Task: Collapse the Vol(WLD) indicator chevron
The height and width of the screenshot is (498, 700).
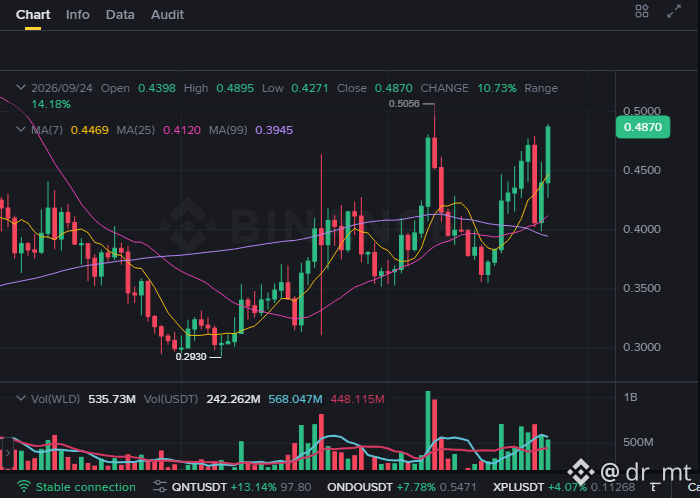Action: tap(21, 398)
